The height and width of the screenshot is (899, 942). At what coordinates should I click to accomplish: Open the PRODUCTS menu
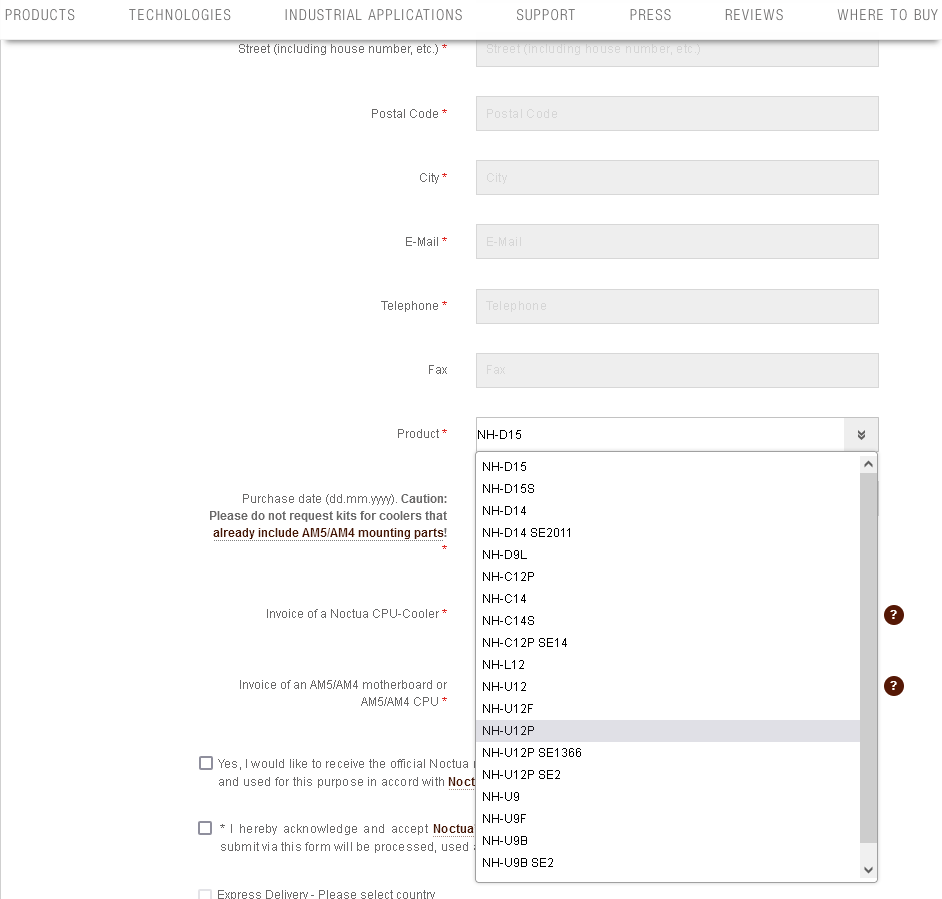40,15
